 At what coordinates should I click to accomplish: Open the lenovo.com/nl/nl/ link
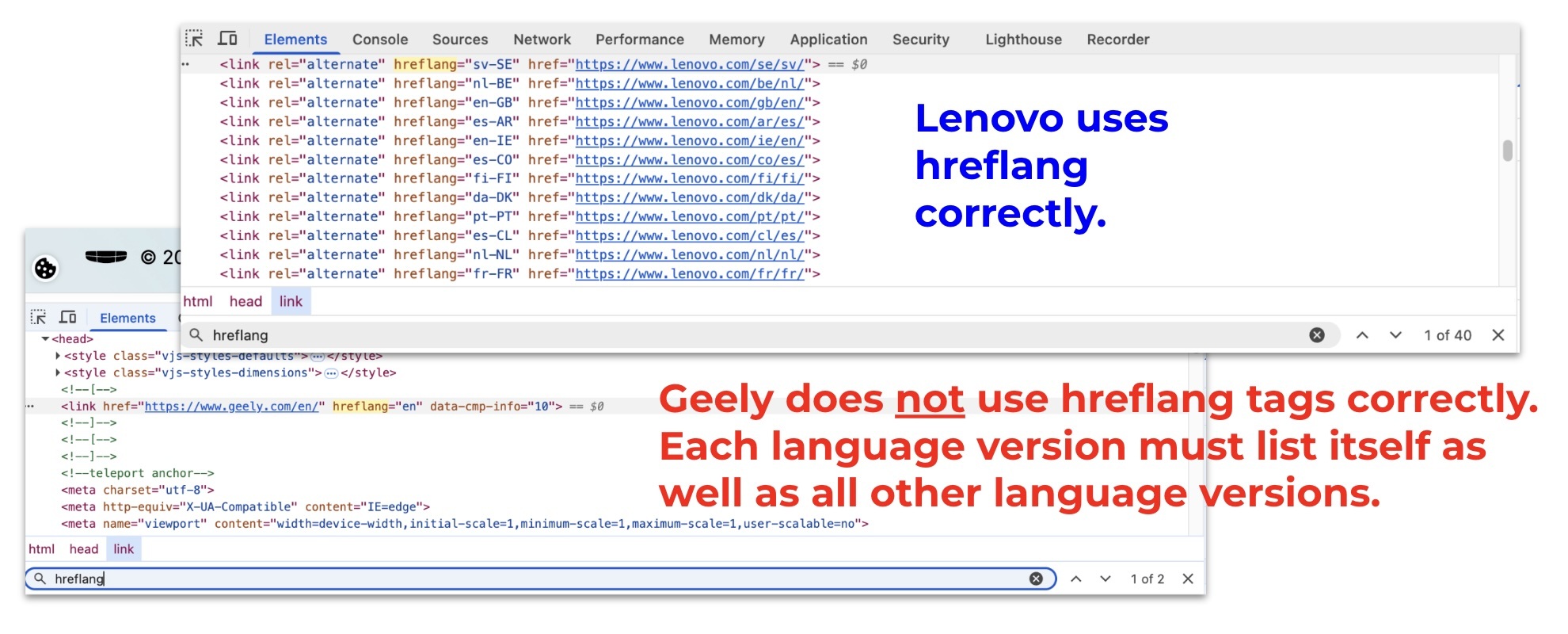click(x=690, y=254)
